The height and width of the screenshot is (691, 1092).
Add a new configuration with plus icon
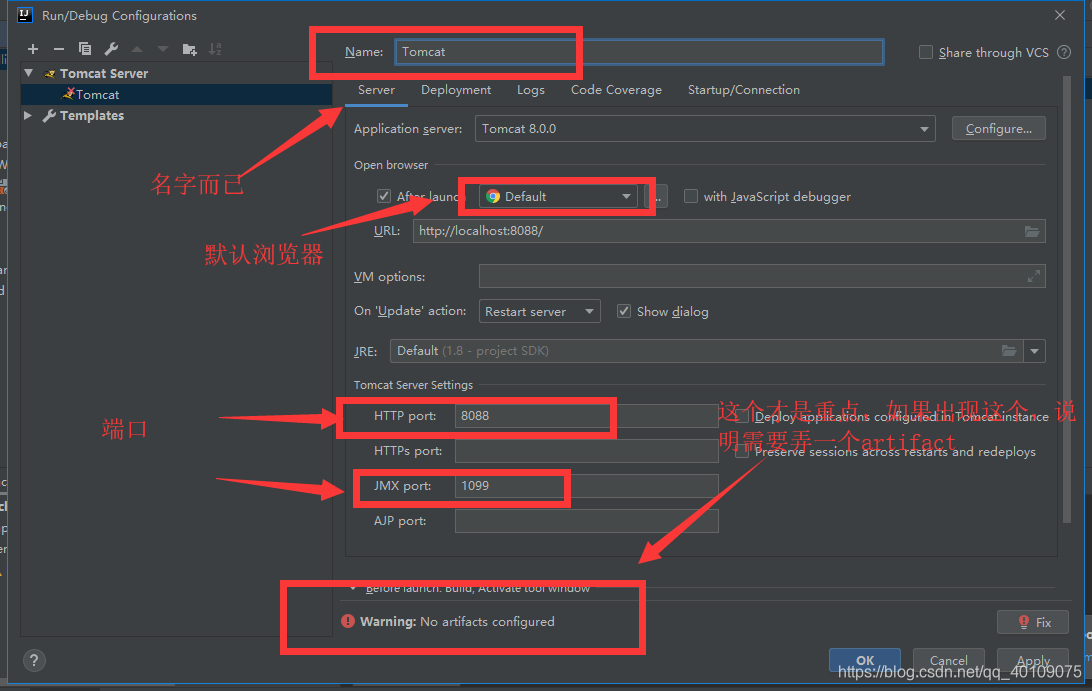click(x=33, y=49)
